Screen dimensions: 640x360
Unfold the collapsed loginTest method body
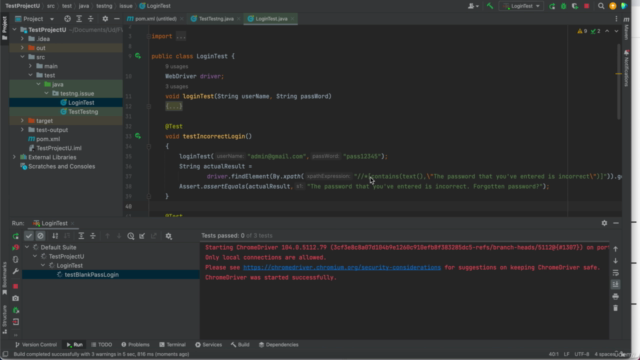[174, 106]
